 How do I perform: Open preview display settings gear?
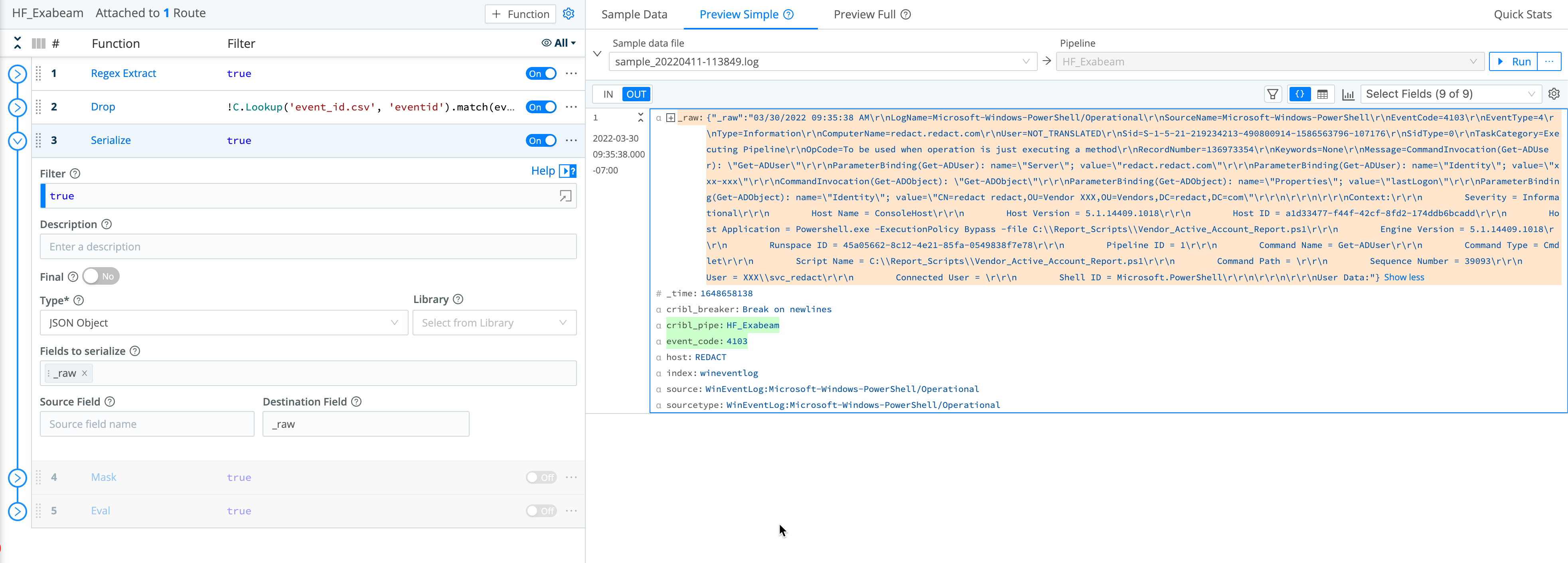[1554, 94]
